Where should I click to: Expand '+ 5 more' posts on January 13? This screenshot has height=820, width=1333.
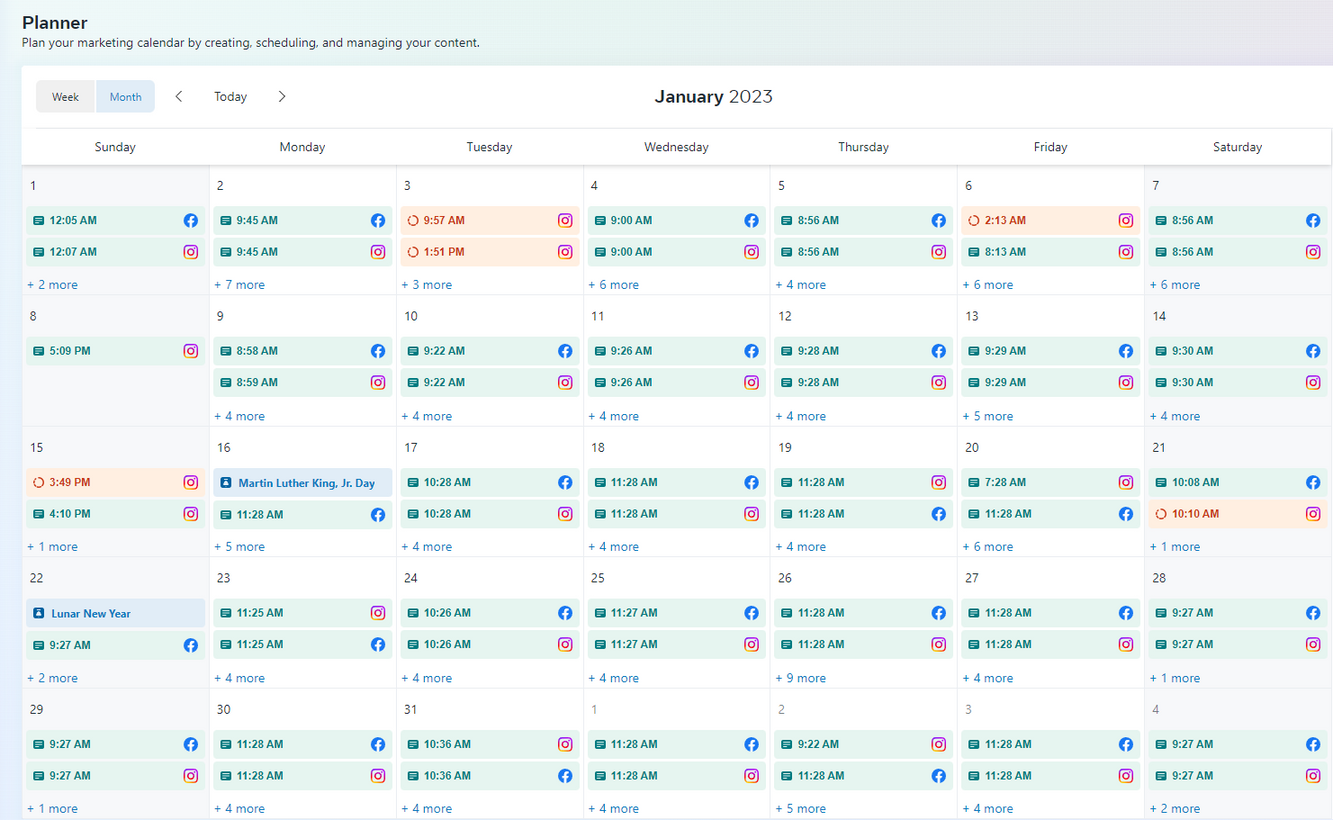(x=988, y=416)
